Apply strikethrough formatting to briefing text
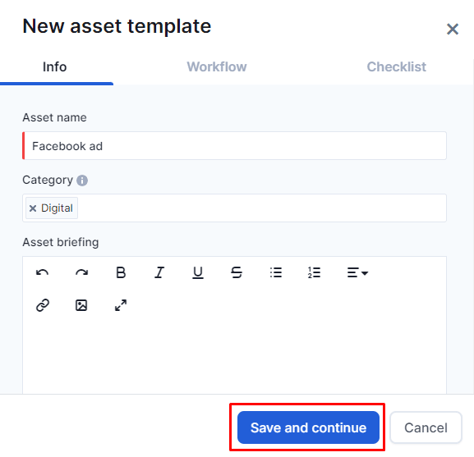Screen dimensions: 474x457 (x=237, y=273)
